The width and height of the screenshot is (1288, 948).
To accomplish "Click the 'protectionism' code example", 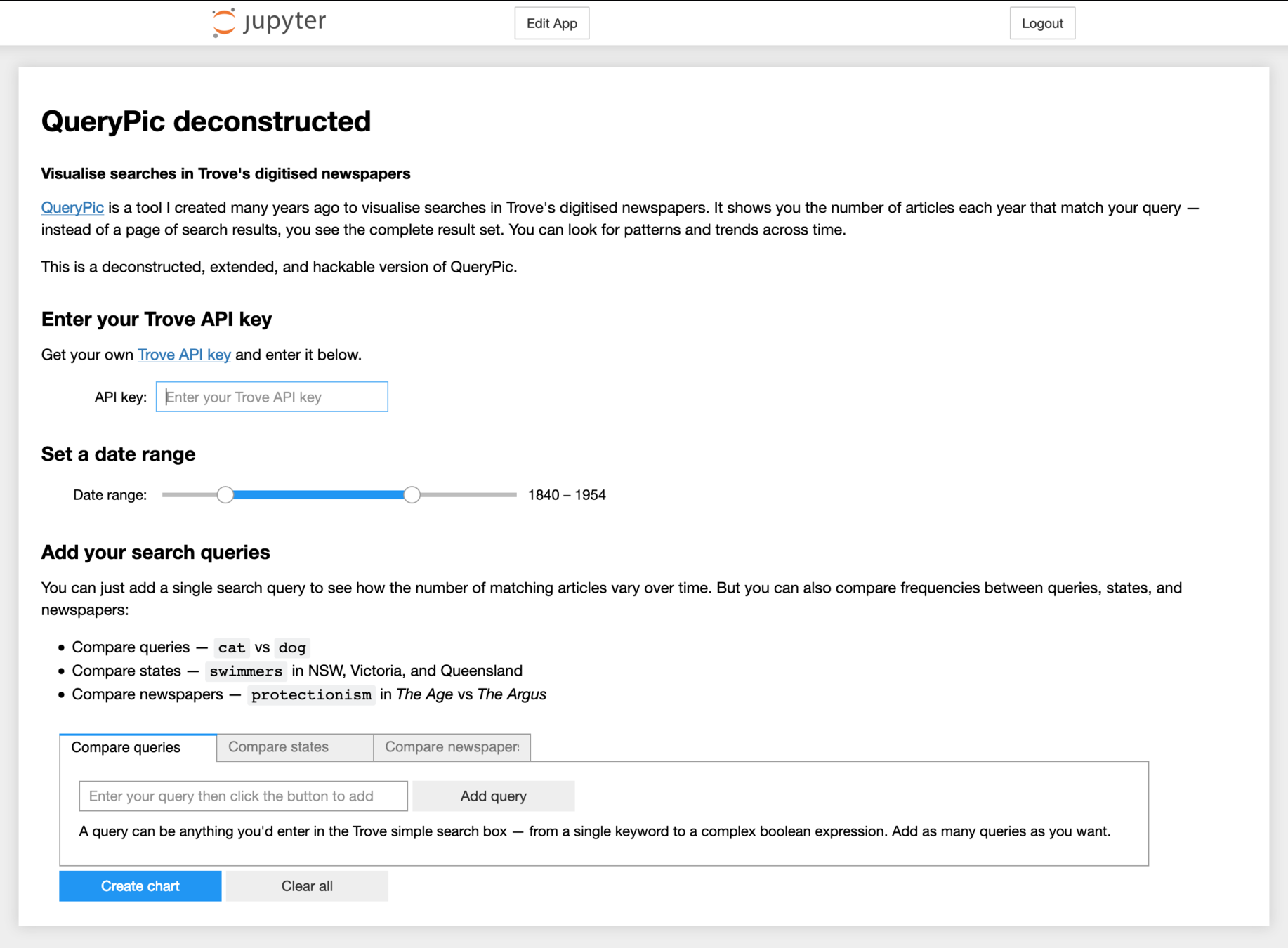I will [x=311, y=694].
